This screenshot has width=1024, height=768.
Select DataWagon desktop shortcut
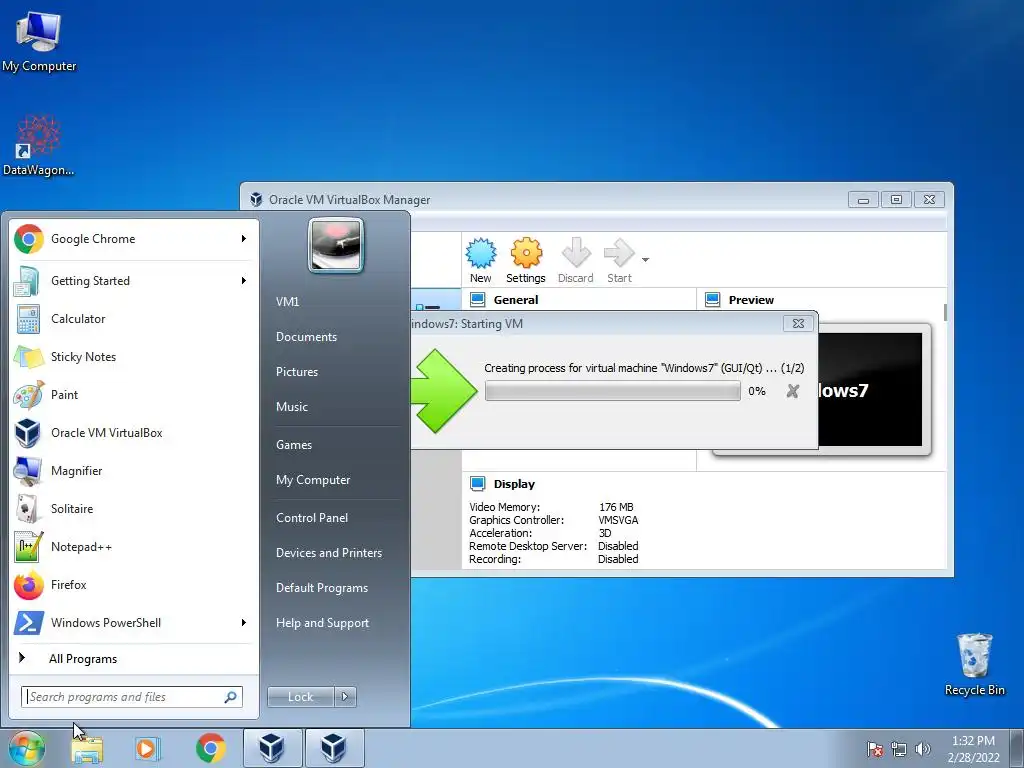[x=39, y=146]
